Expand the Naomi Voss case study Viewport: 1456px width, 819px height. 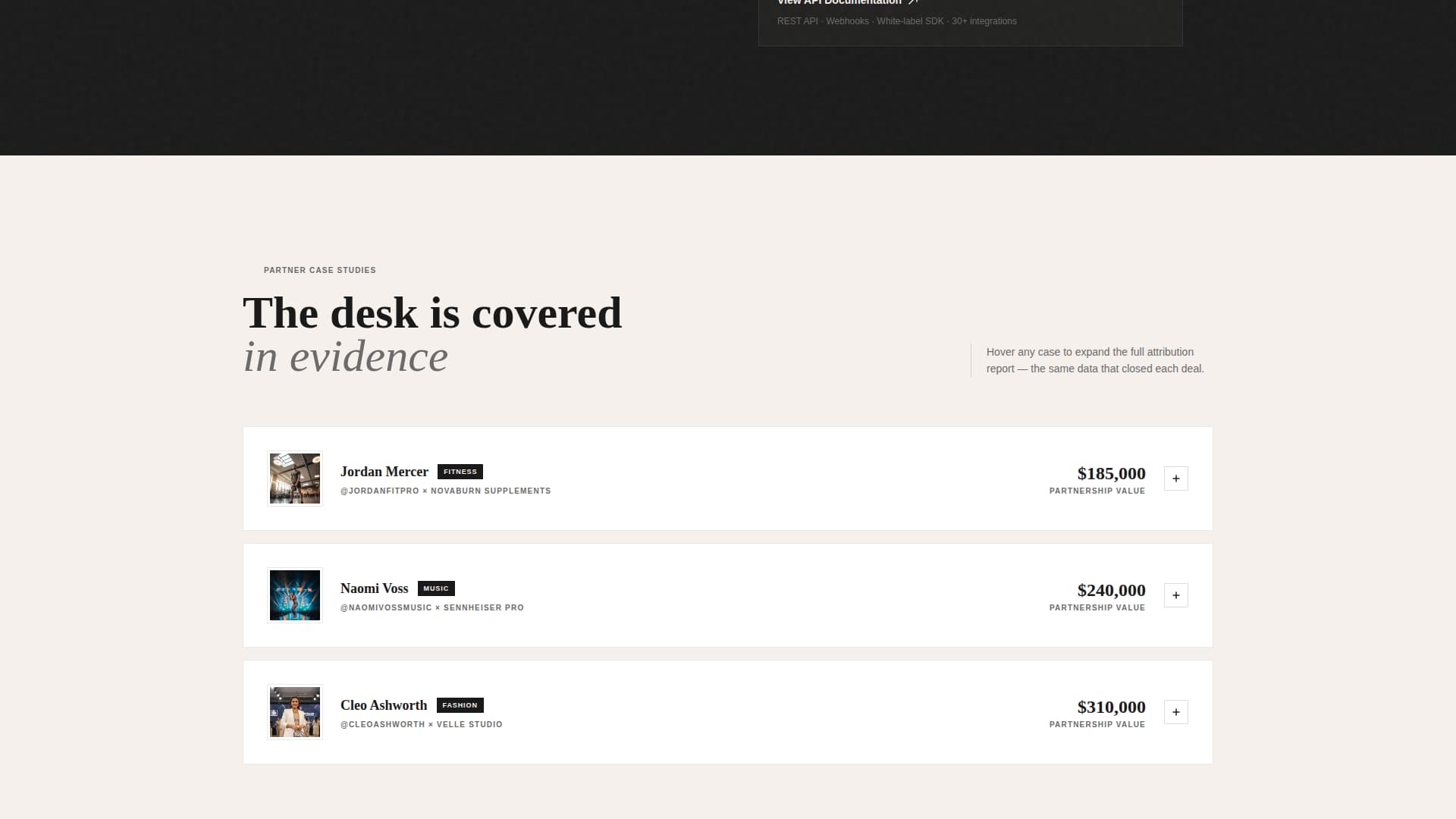(x=1175, y=595)
